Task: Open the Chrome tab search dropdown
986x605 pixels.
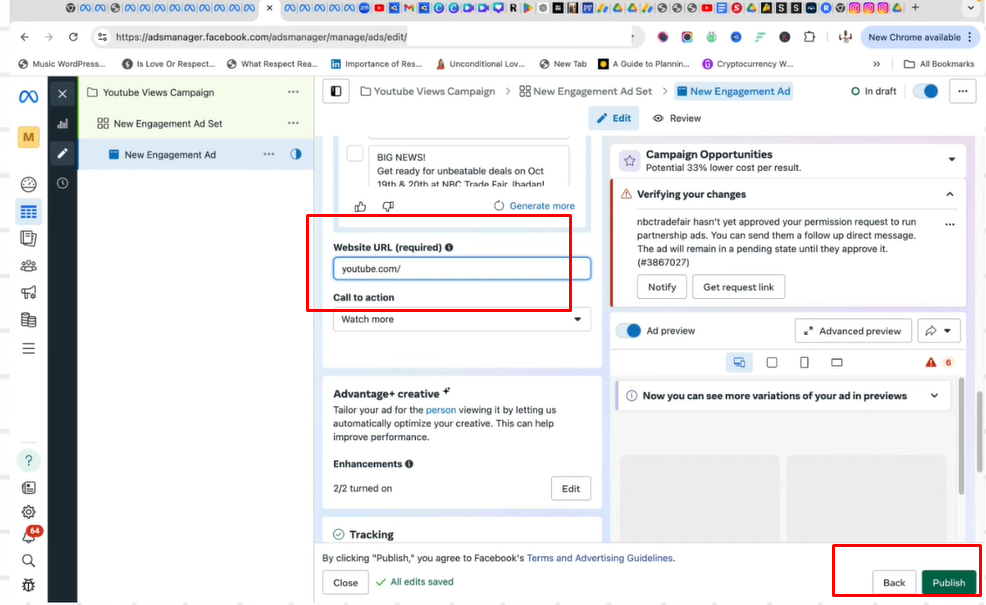Action: coord(970,8)
